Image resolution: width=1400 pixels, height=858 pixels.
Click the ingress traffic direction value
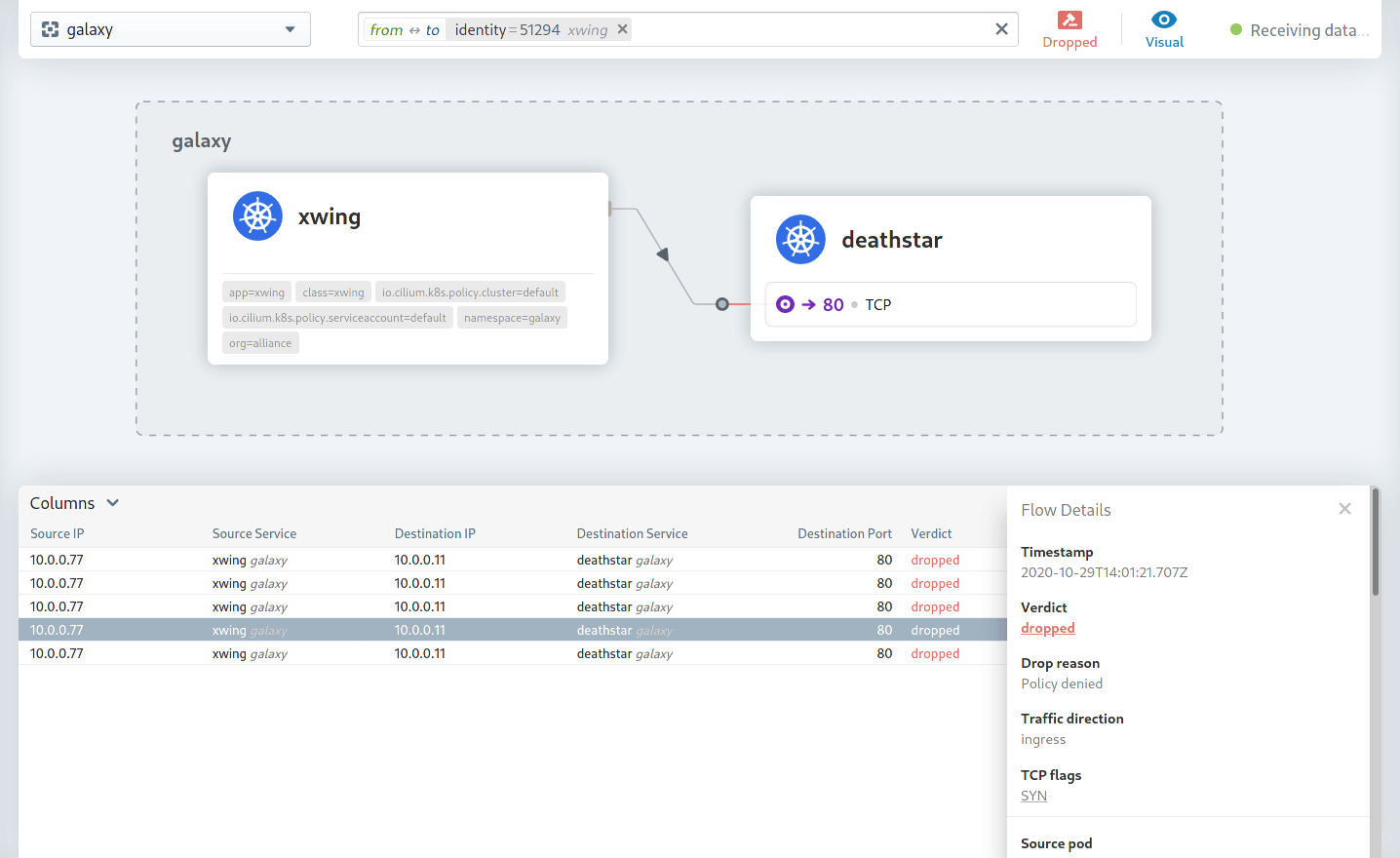[x=1043, y=739]
